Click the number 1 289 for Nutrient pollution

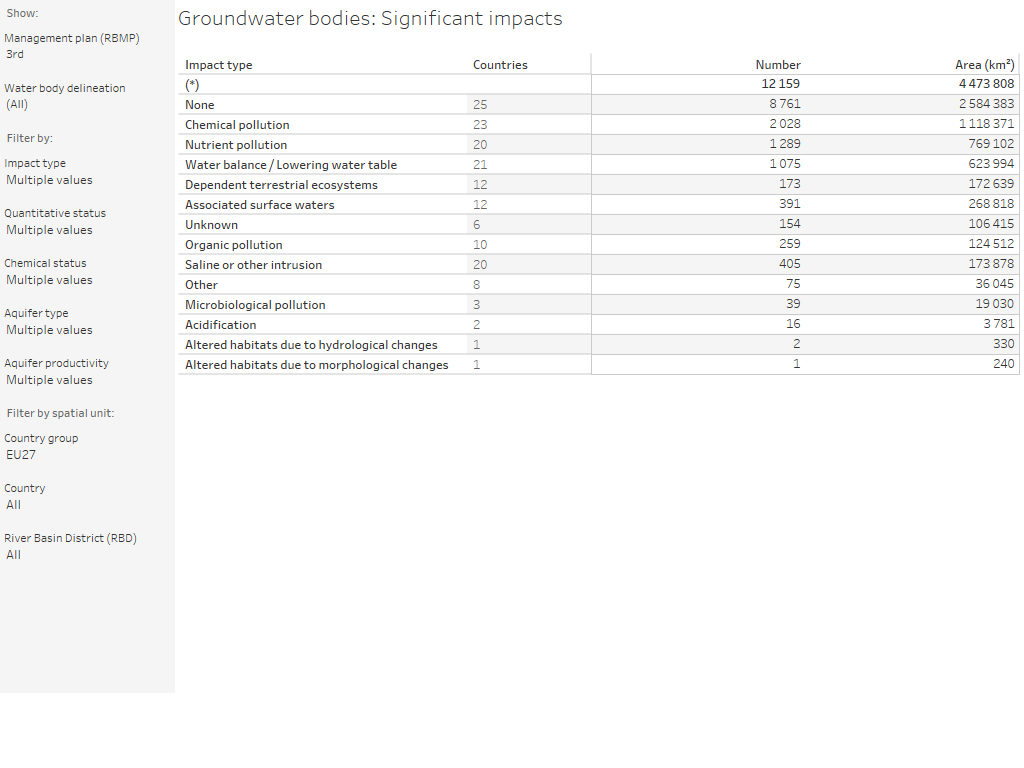pyautogui.click(x=784, y=144)
